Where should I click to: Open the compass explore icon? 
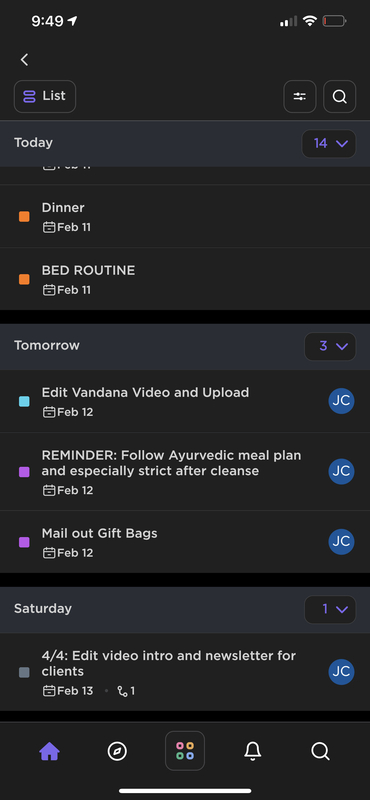point(117,751)
